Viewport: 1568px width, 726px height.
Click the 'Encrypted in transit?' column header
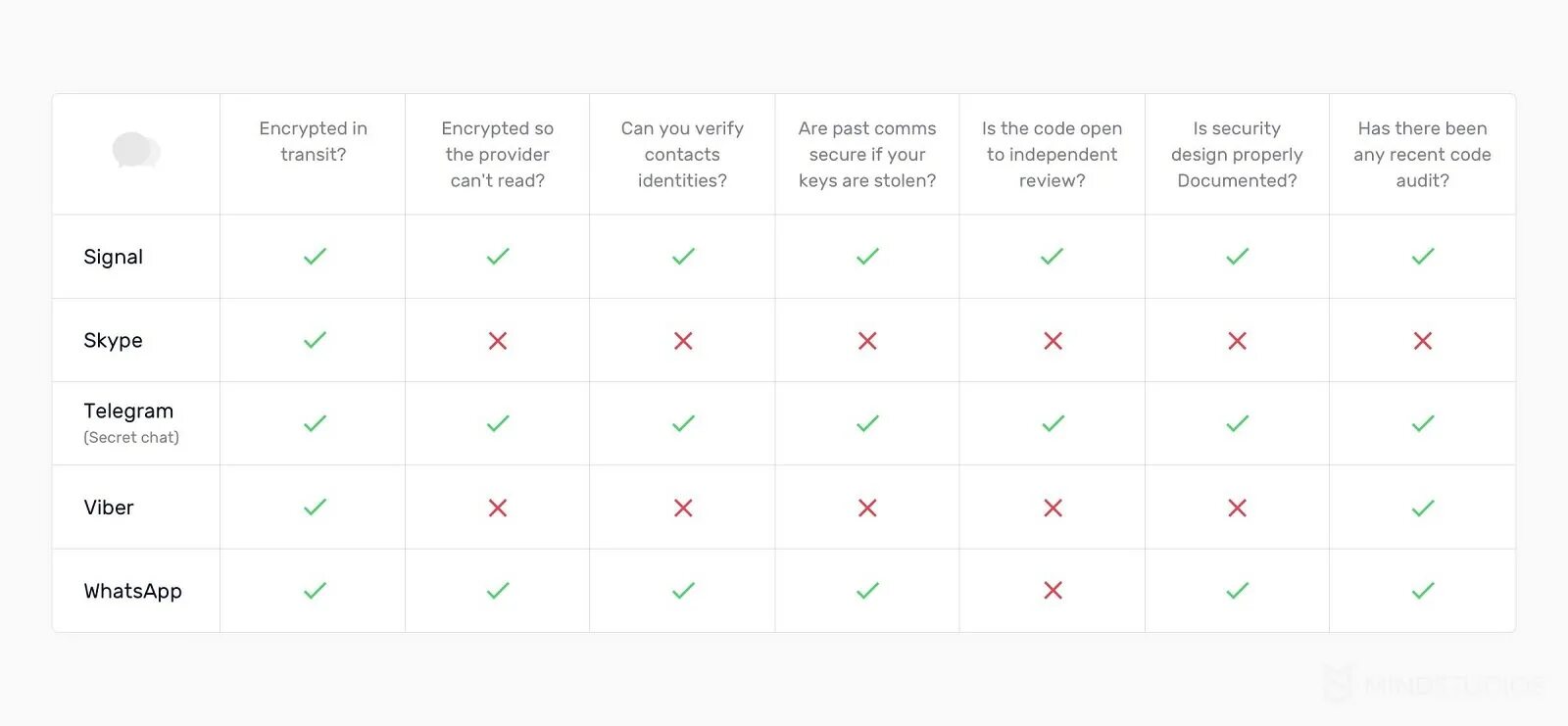[314, 141]
